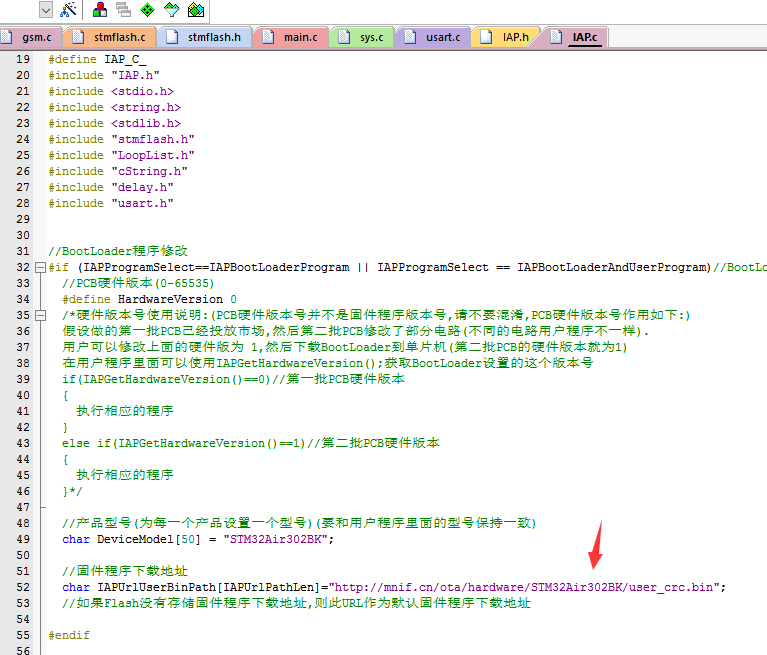Switch to the gsm.c tab

[x=34, y=37]
